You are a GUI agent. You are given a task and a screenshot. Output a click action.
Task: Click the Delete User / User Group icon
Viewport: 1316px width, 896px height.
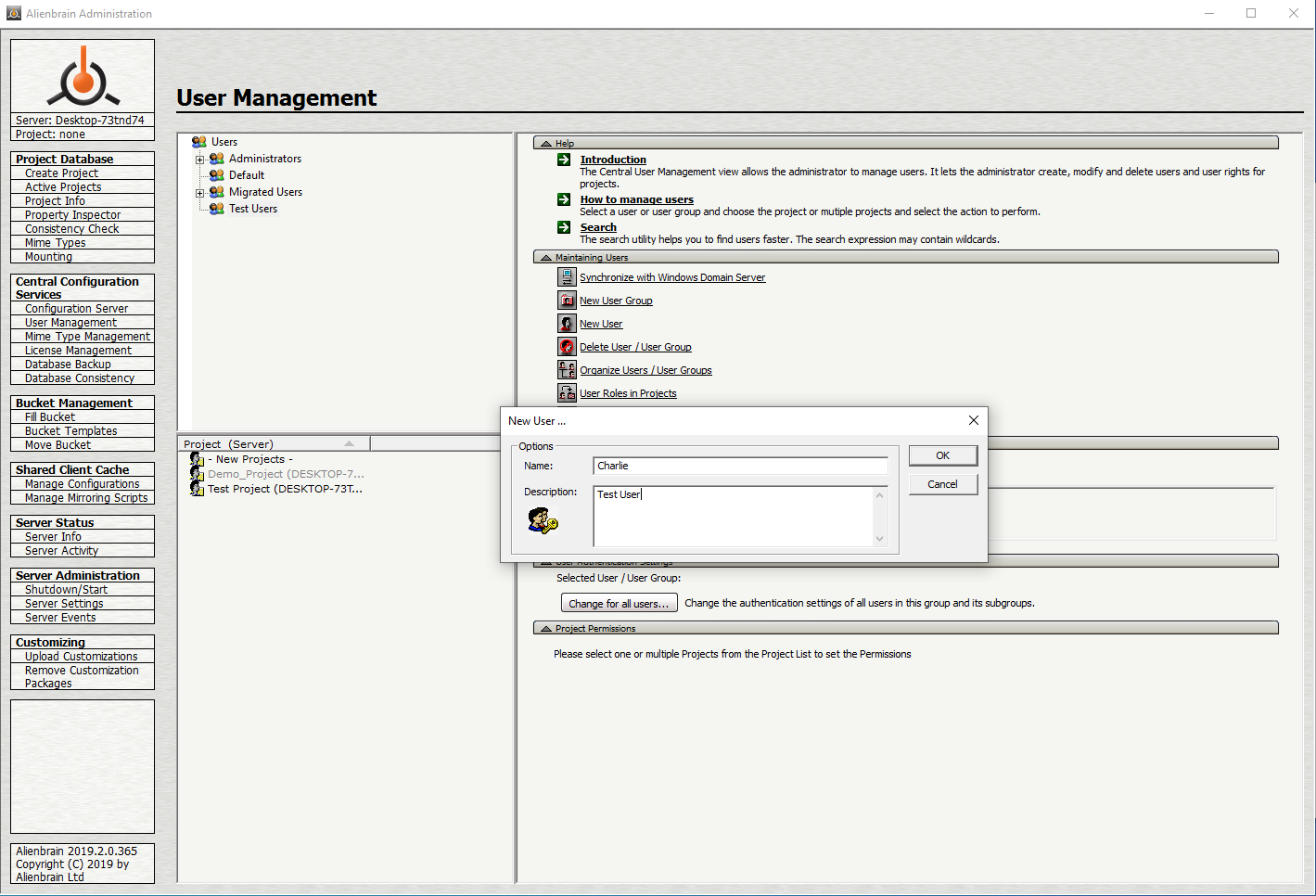coord(567,347)
